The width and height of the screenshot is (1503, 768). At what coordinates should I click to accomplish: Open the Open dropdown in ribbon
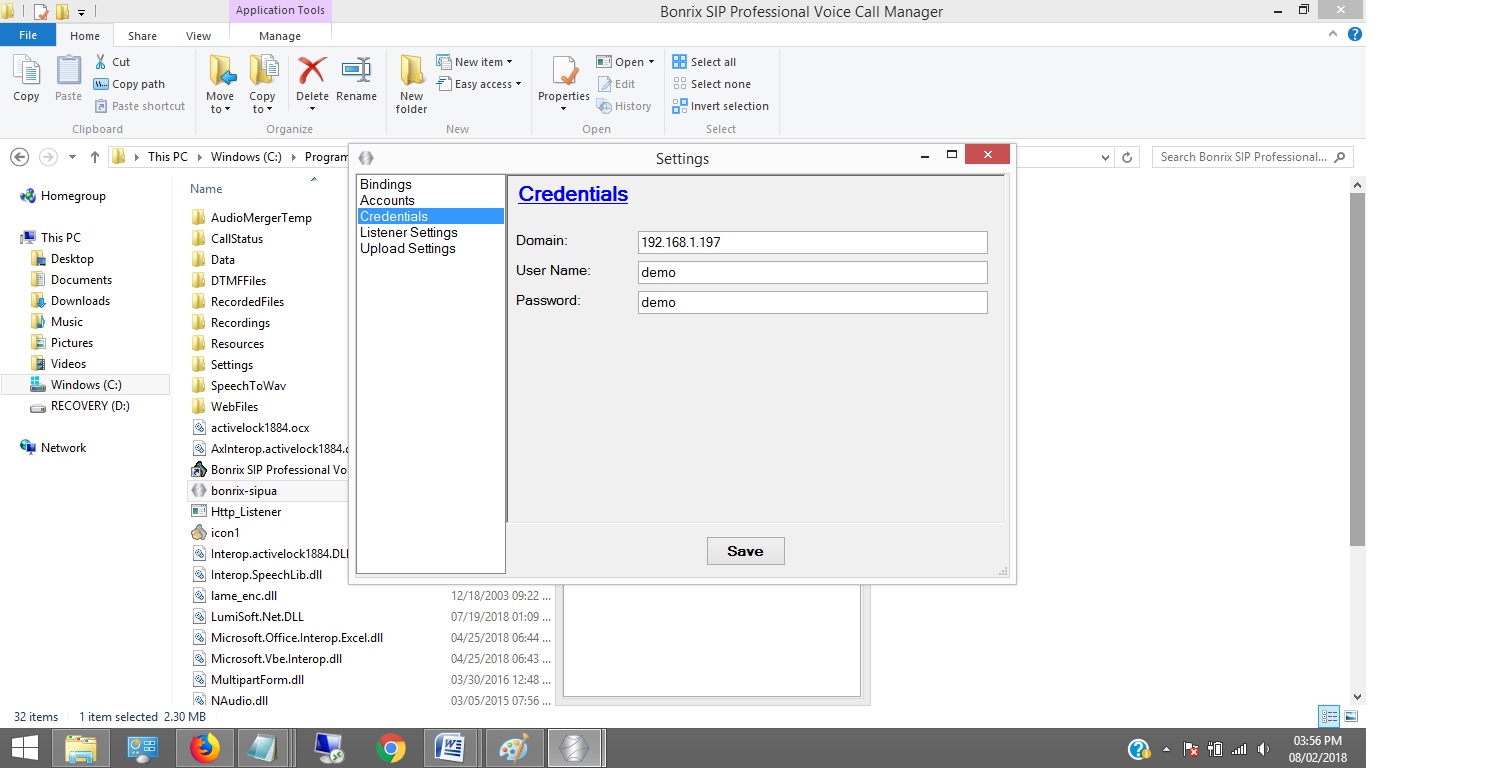[625, 62]
